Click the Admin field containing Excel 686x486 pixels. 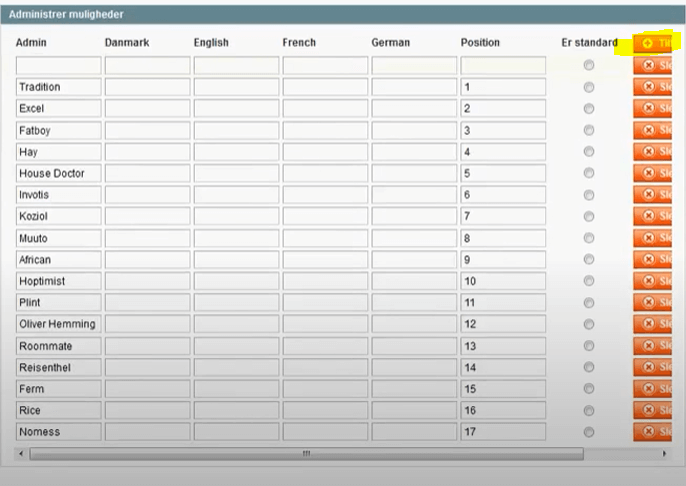(59, 108)
